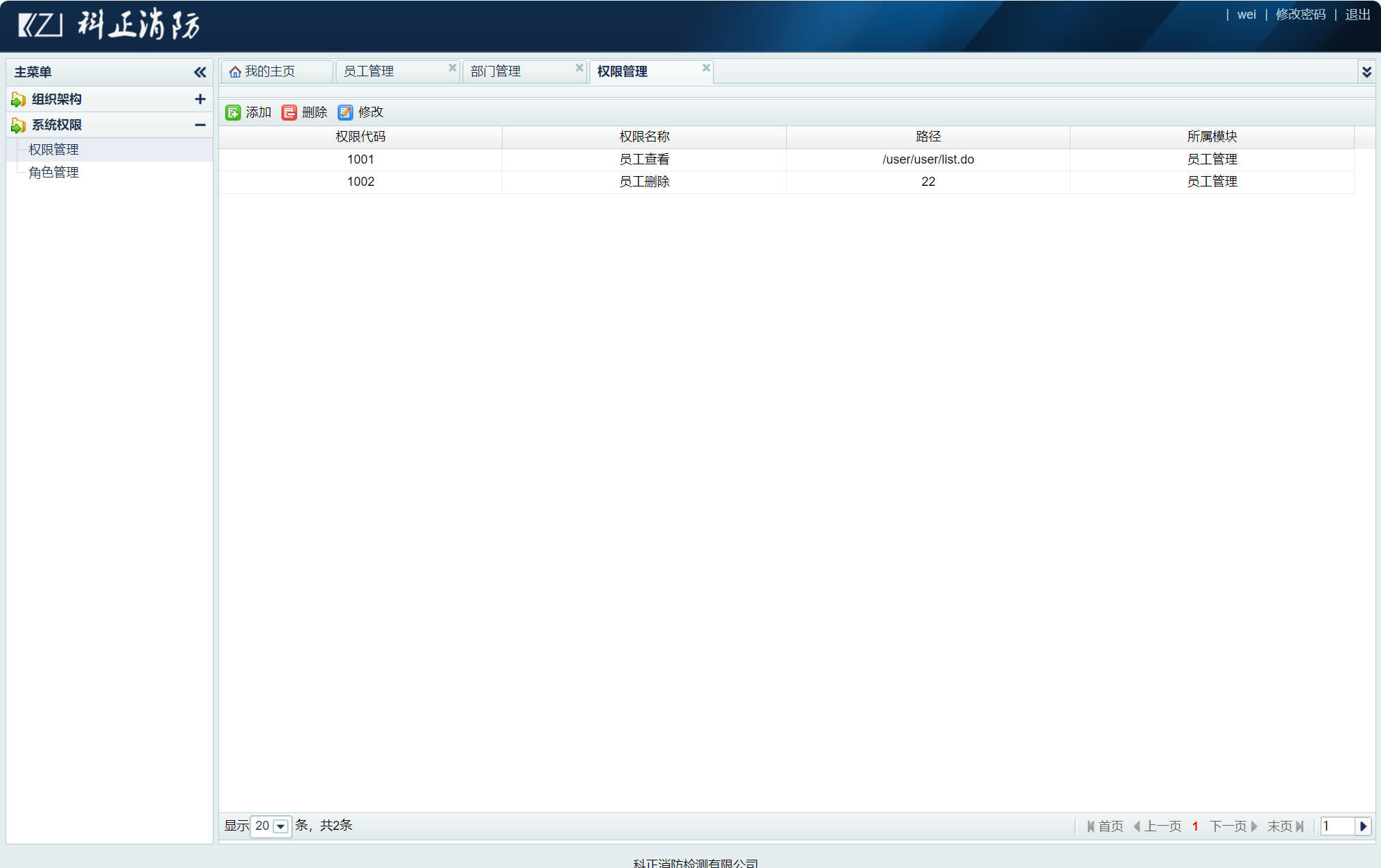Select the row with code 1002
This screenshot has height=868, width=1381.
coord(361,182)
